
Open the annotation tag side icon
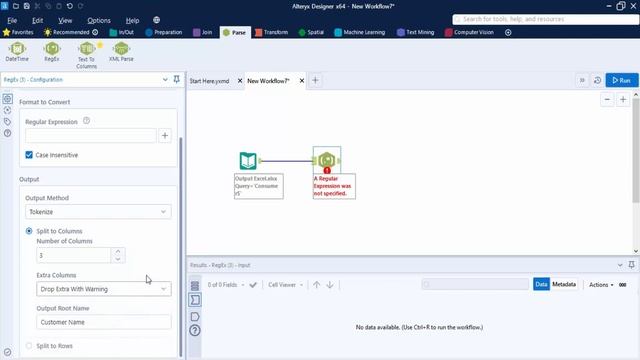coord(7,122)
